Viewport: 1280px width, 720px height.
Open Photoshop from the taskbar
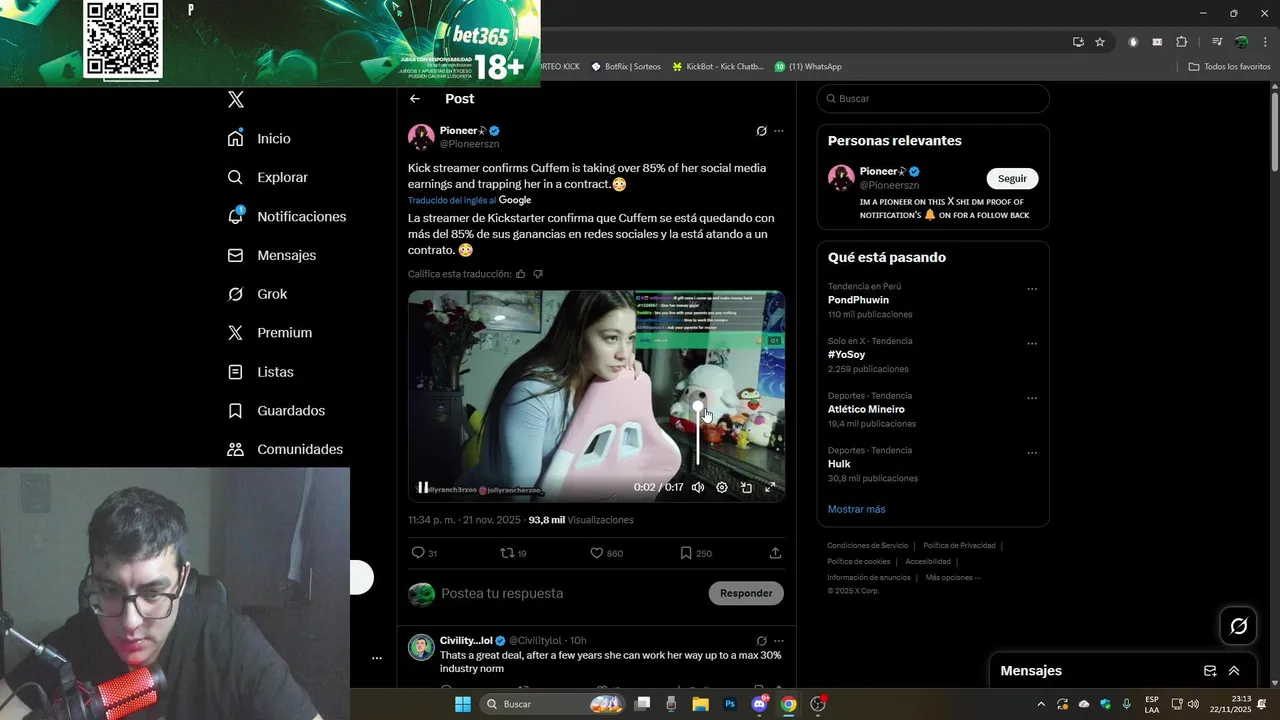pos(730,704)
